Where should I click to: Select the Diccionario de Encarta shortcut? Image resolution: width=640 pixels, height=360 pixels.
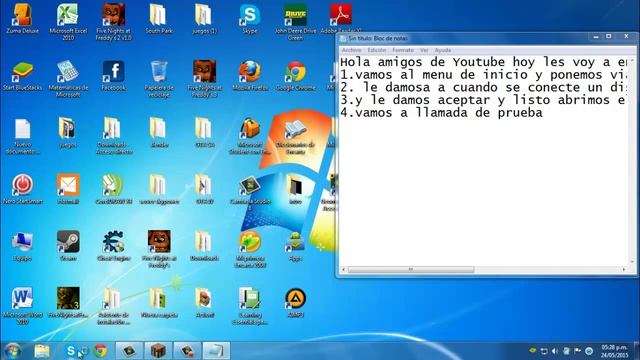click(x=295, y=136)
